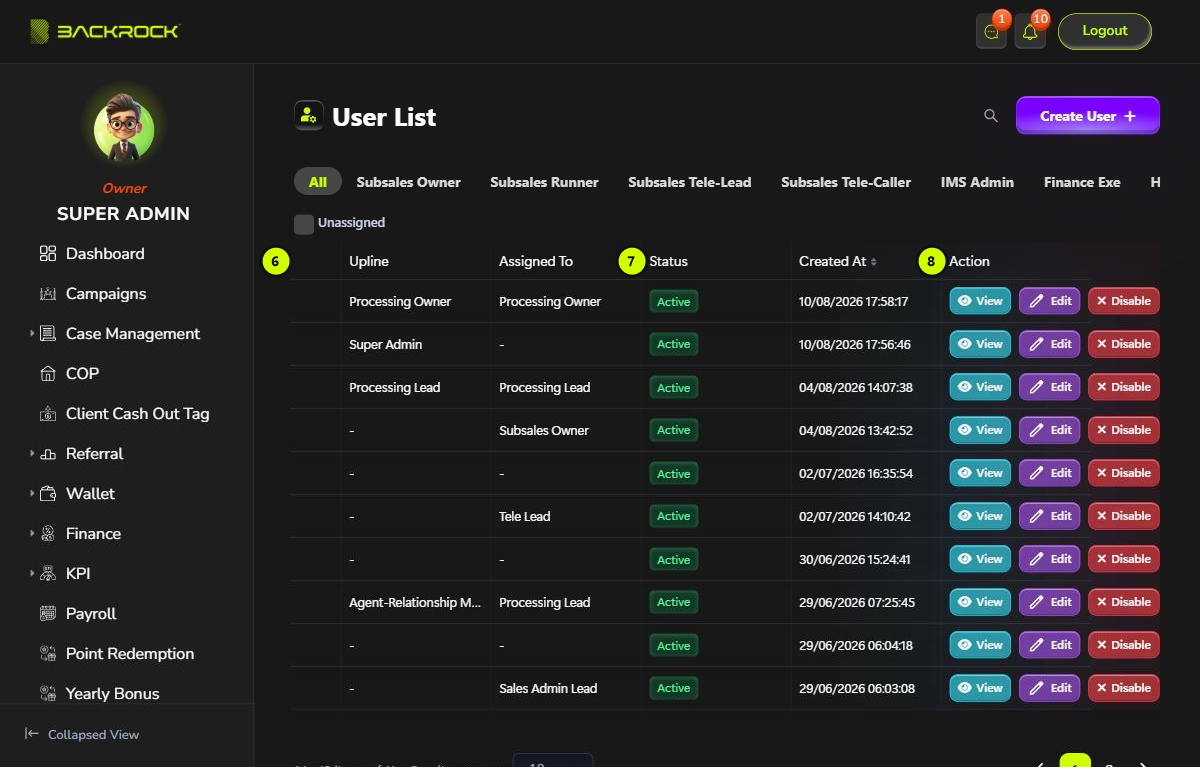View user created 04/08/2026 14:07:38
This screenshot has height=767, width=1200.
pyautogui.click(x=980, y=387)
